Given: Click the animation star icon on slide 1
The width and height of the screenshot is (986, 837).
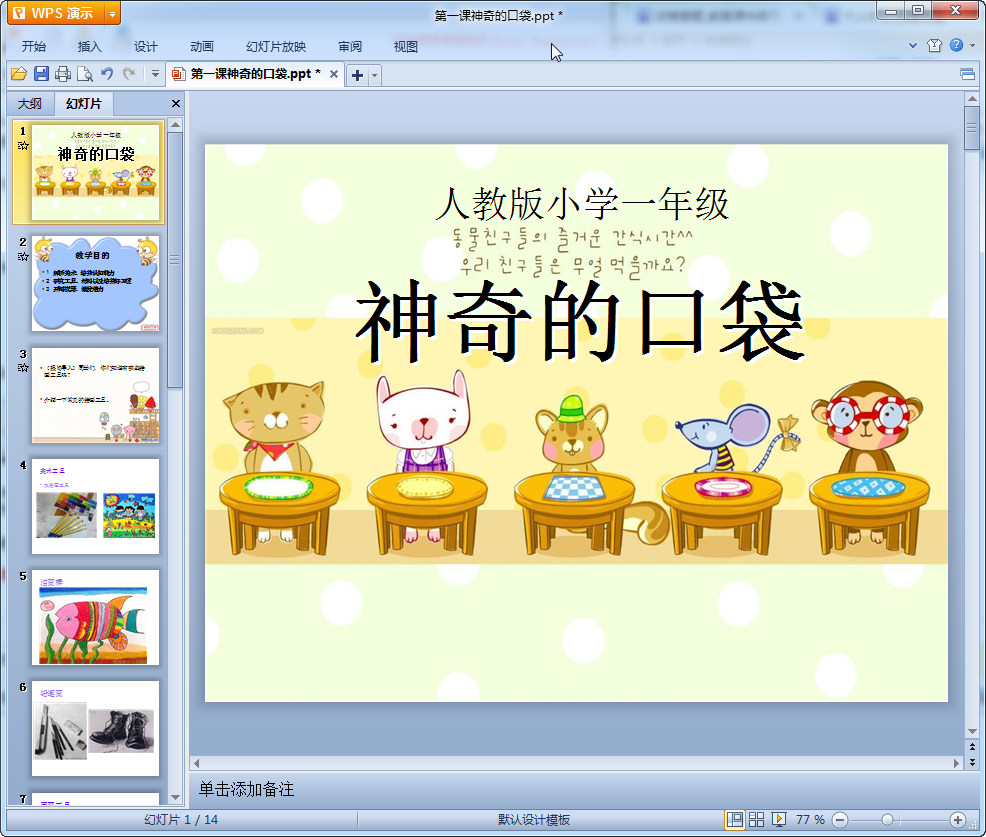Looking at the screenshot, I should (x=23, y=145).
